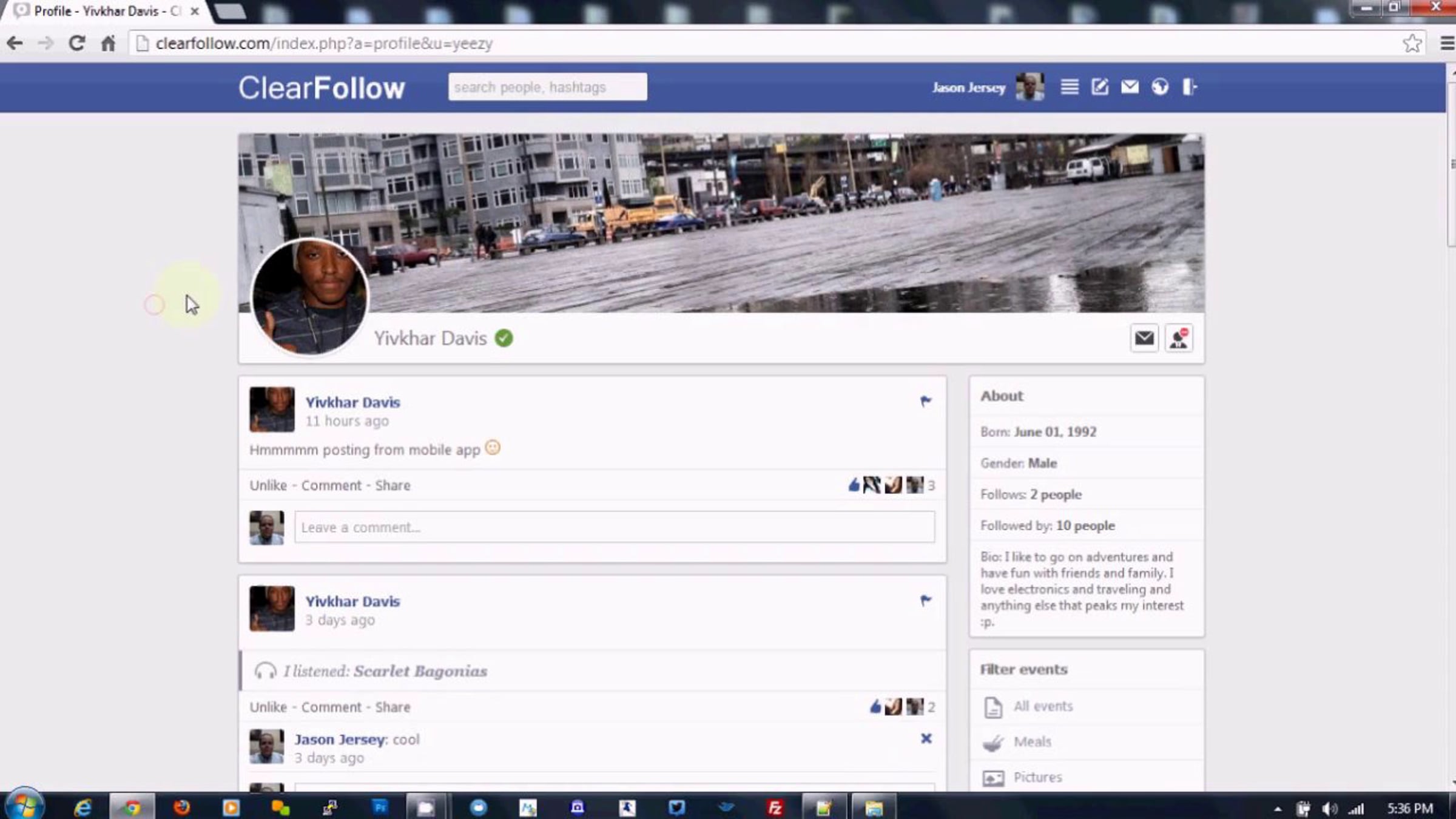Click the compose post pencil icon
The width and height of the screenshot is (1456, 819).
coord(1100,87)
